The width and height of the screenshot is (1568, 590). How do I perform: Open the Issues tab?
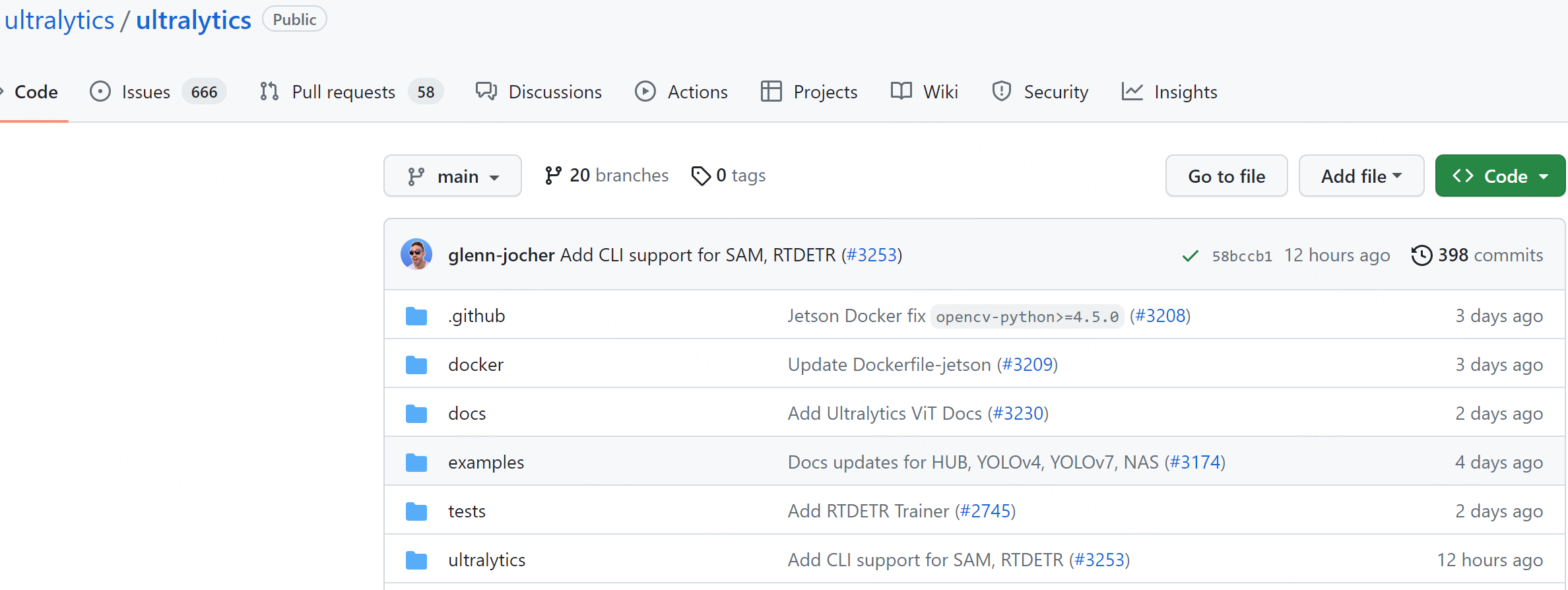(158, 92)
